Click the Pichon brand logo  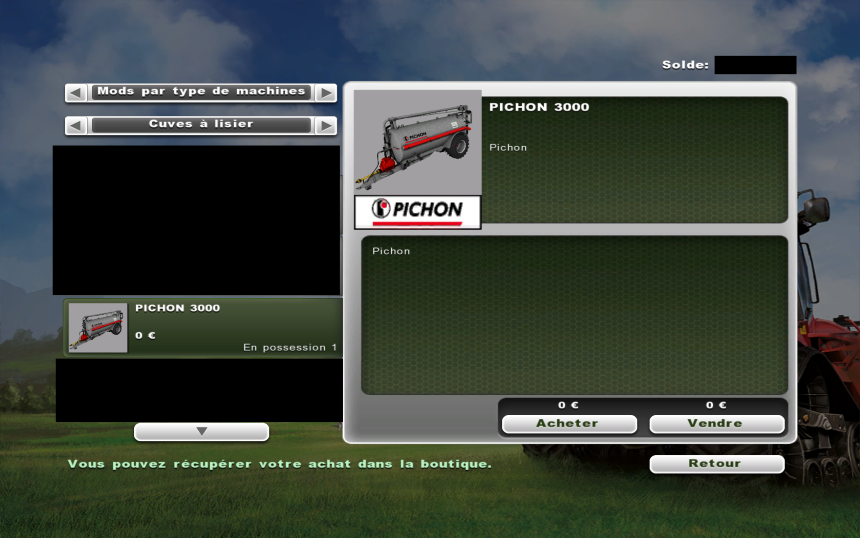417,212
